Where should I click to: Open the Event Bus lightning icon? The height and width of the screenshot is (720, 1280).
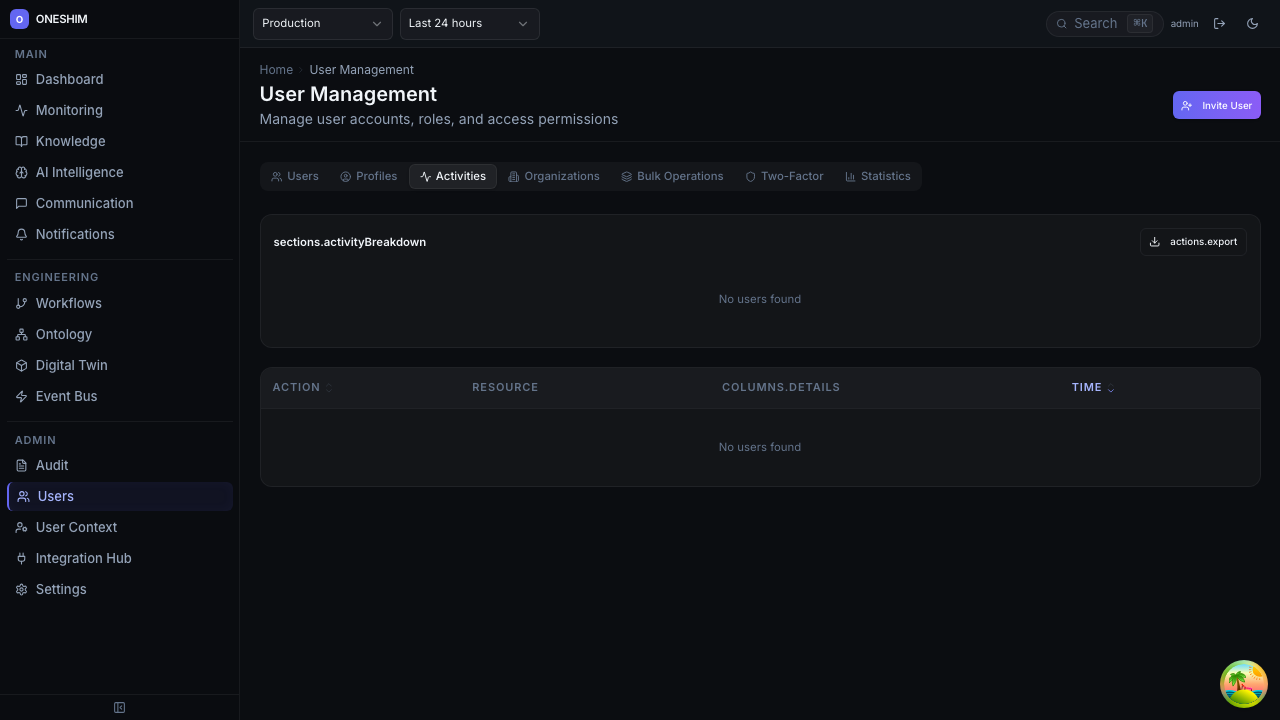coord(21,396)
